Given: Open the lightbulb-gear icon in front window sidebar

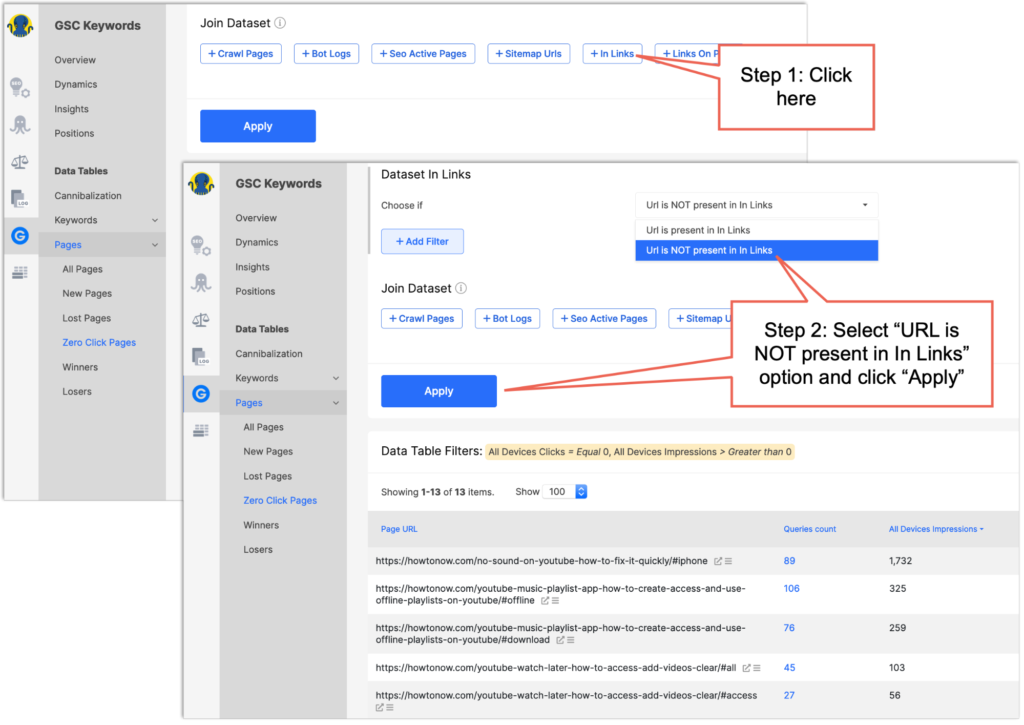Looking at the screenshot, I should point(200,245).
